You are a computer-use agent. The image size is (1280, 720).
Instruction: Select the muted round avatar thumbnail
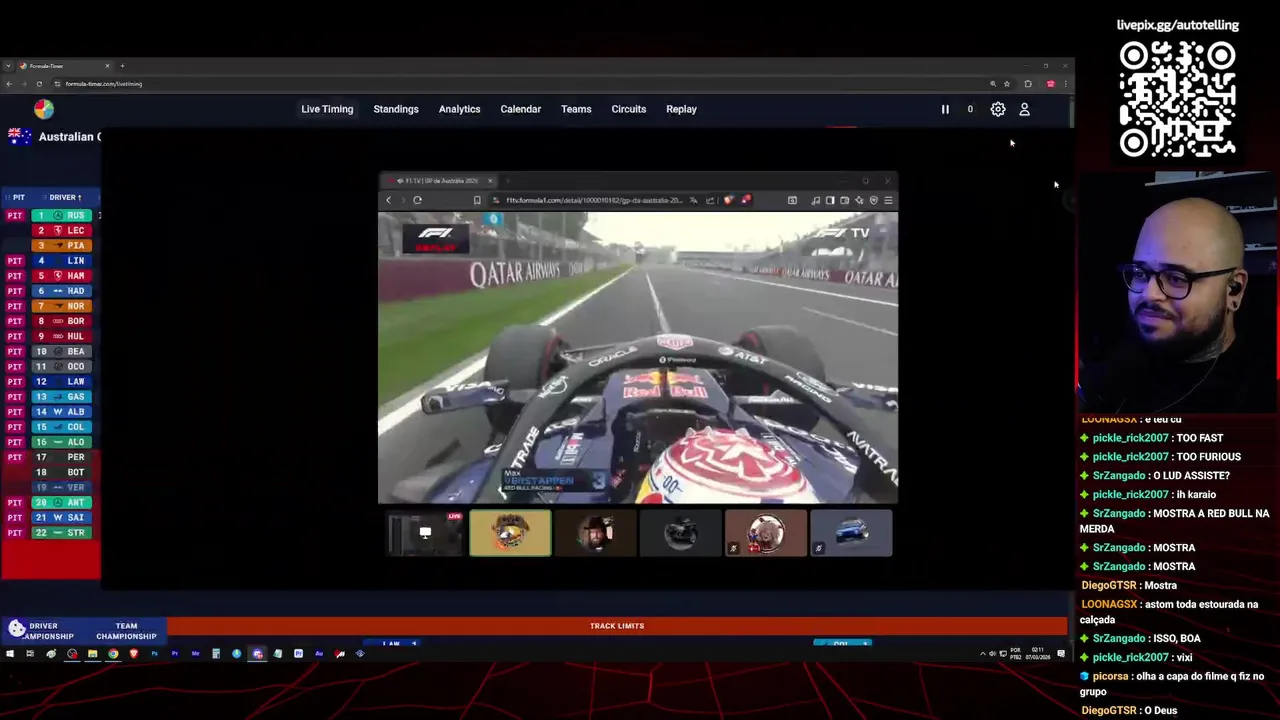coord(766,533)
